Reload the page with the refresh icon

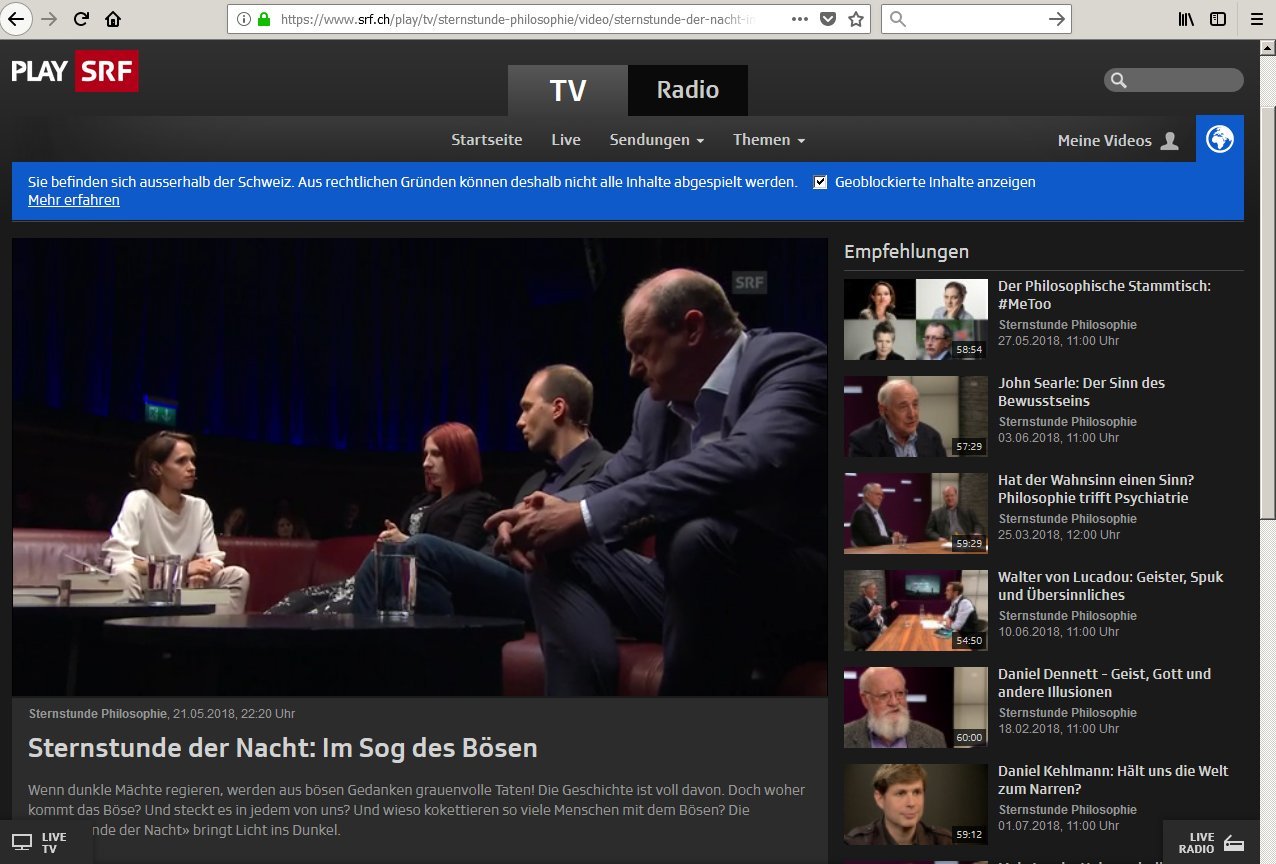pos(81,19)
